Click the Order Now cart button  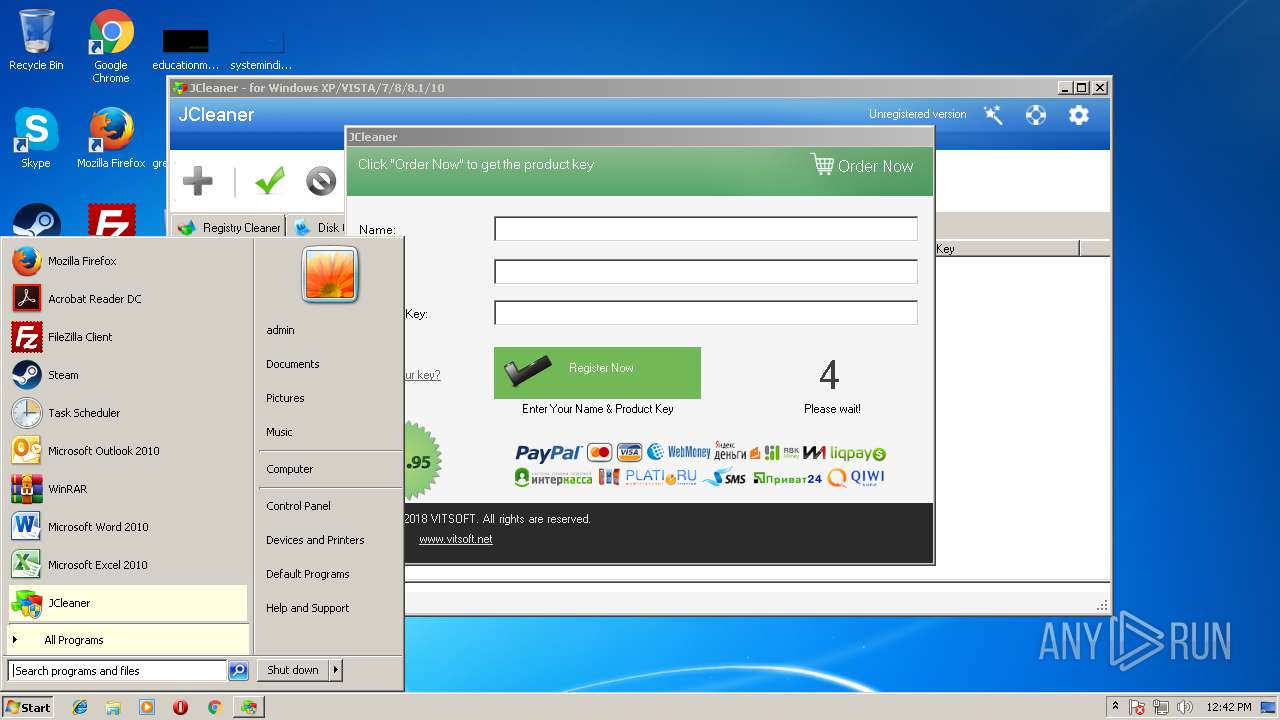pyautogui.click(x=862, y=166)
